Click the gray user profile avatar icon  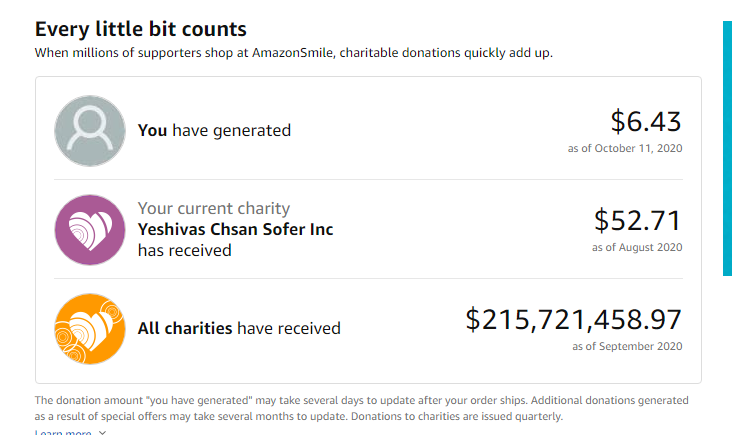pyautogui.click(x=89, y=130)
